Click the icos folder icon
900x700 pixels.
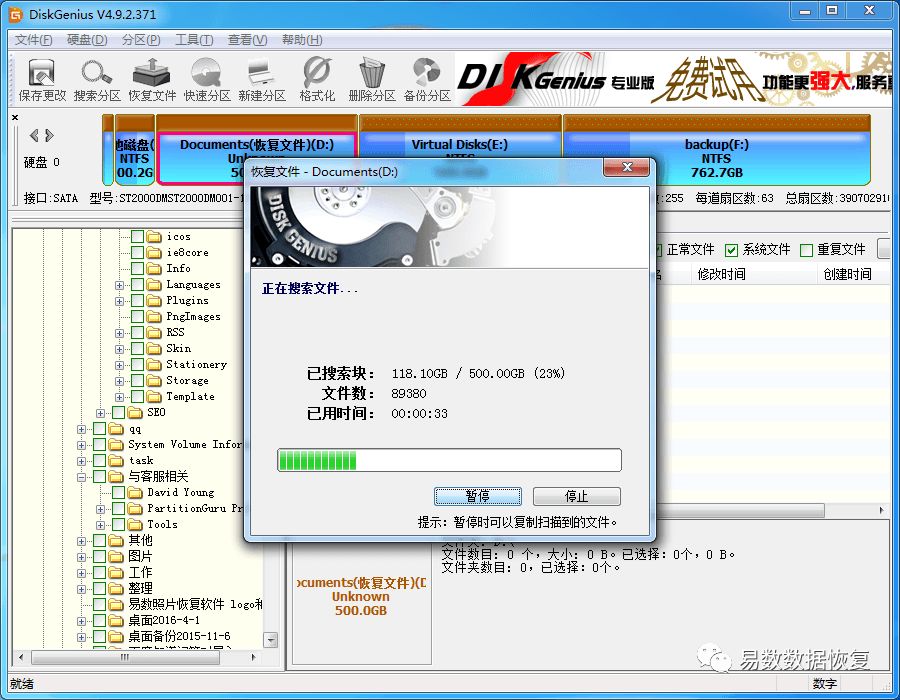[153, 236]
